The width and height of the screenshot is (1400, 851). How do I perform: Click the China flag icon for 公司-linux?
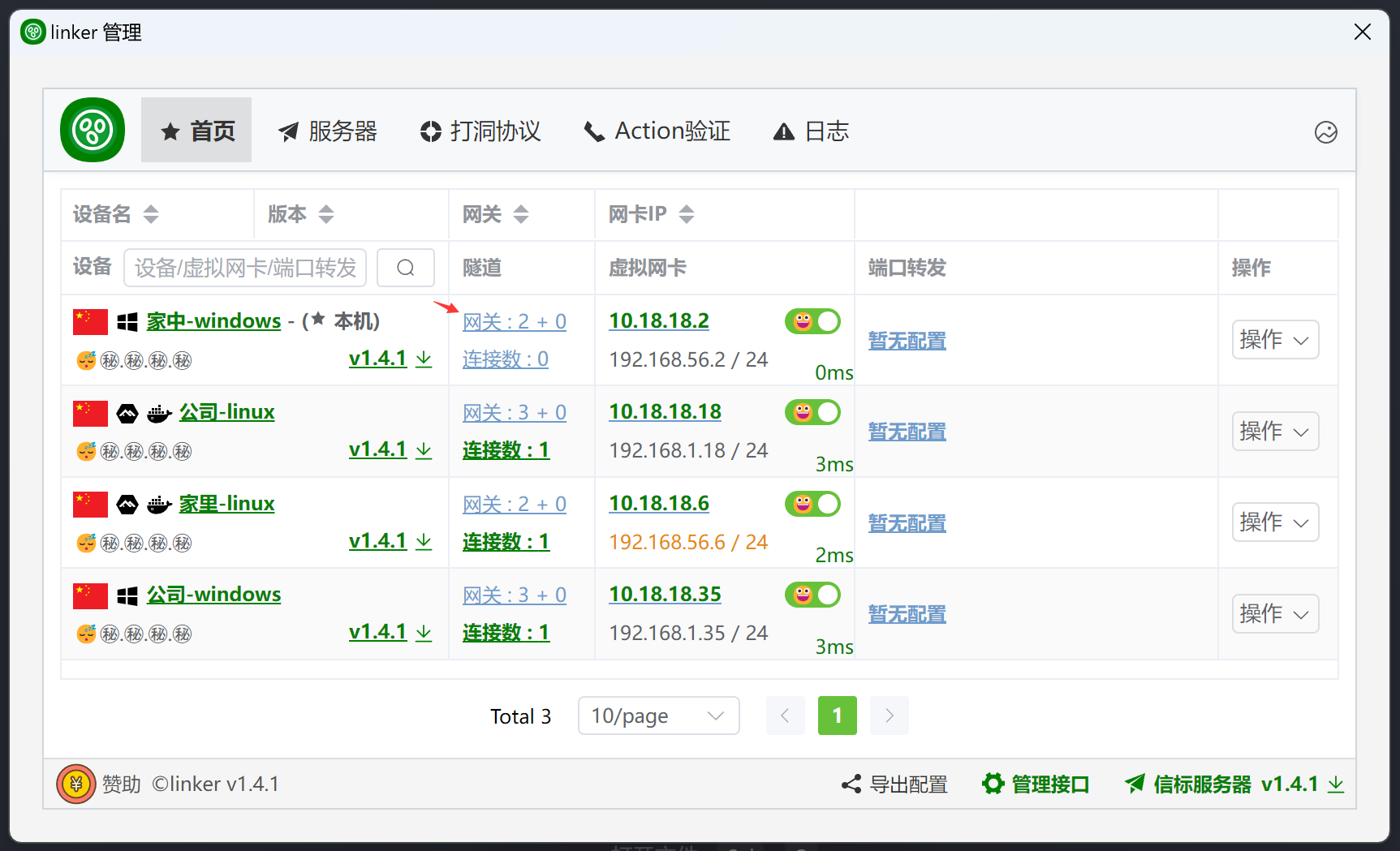pyautogui.click(x=90, y=413)
